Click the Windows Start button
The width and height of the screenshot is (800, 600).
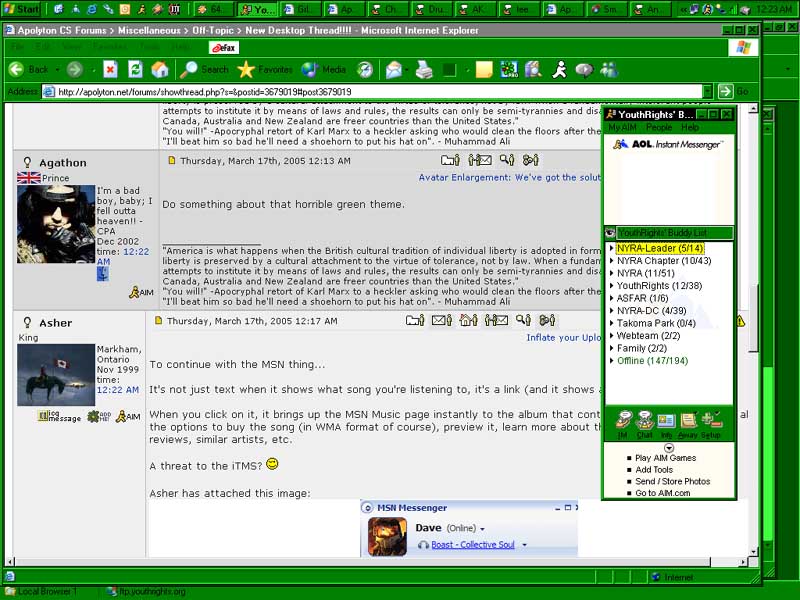click(x=22, y=9)
